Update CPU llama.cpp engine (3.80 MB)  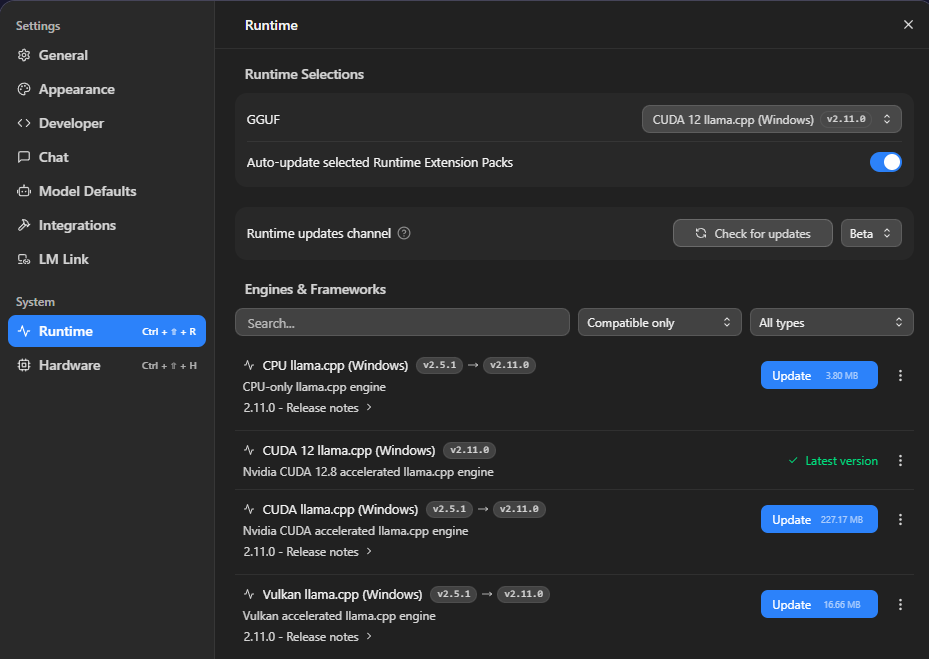point(819,375)
